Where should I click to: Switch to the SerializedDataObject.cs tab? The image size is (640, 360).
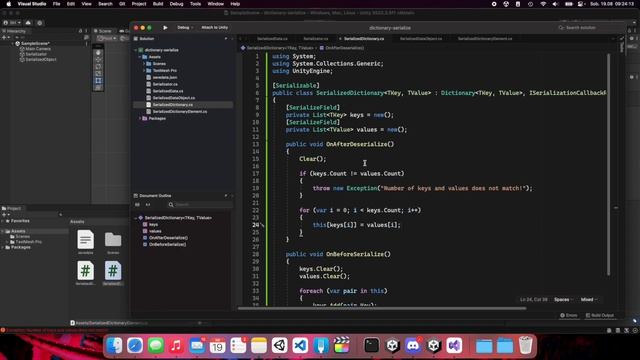click(421, 39)
